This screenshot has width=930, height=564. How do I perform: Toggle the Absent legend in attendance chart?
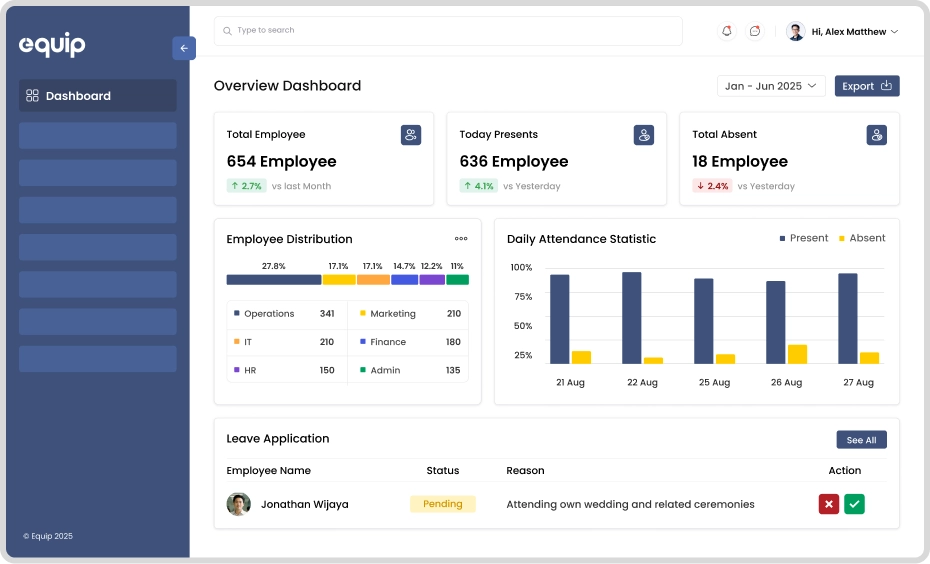click(x=862, y=238)
